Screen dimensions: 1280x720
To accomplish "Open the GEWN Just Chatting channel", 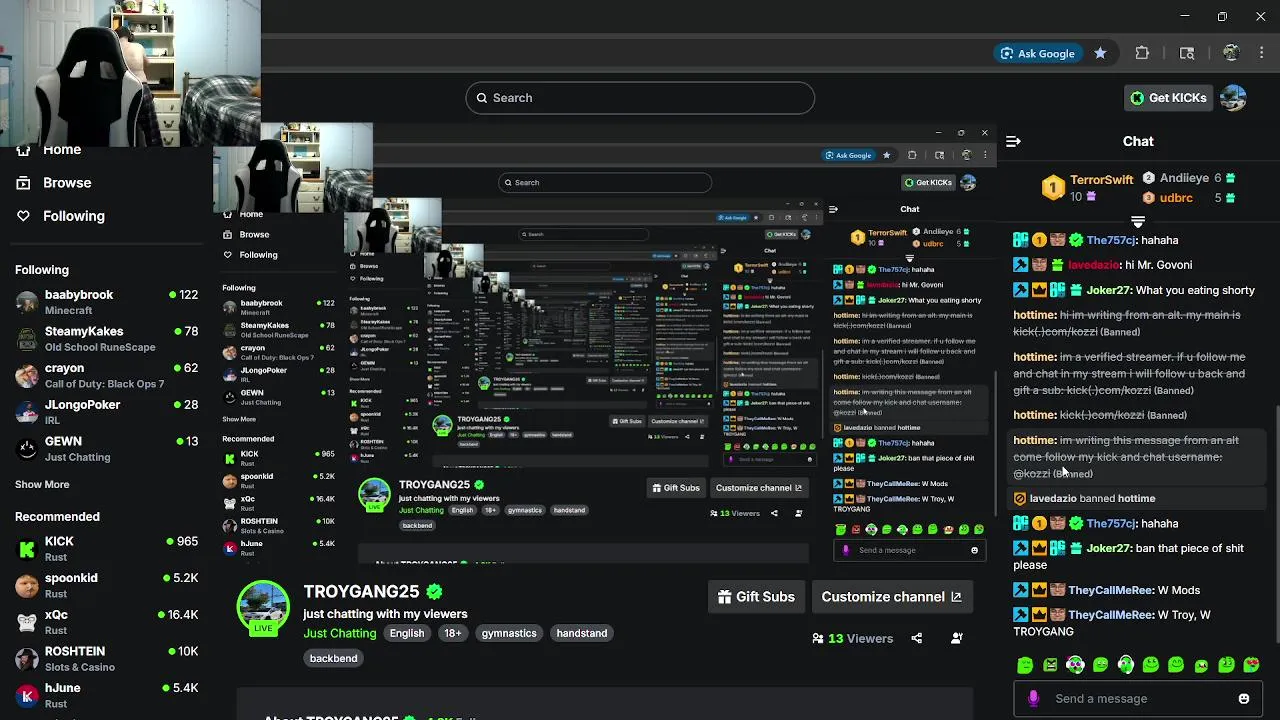I will [106, 448].
